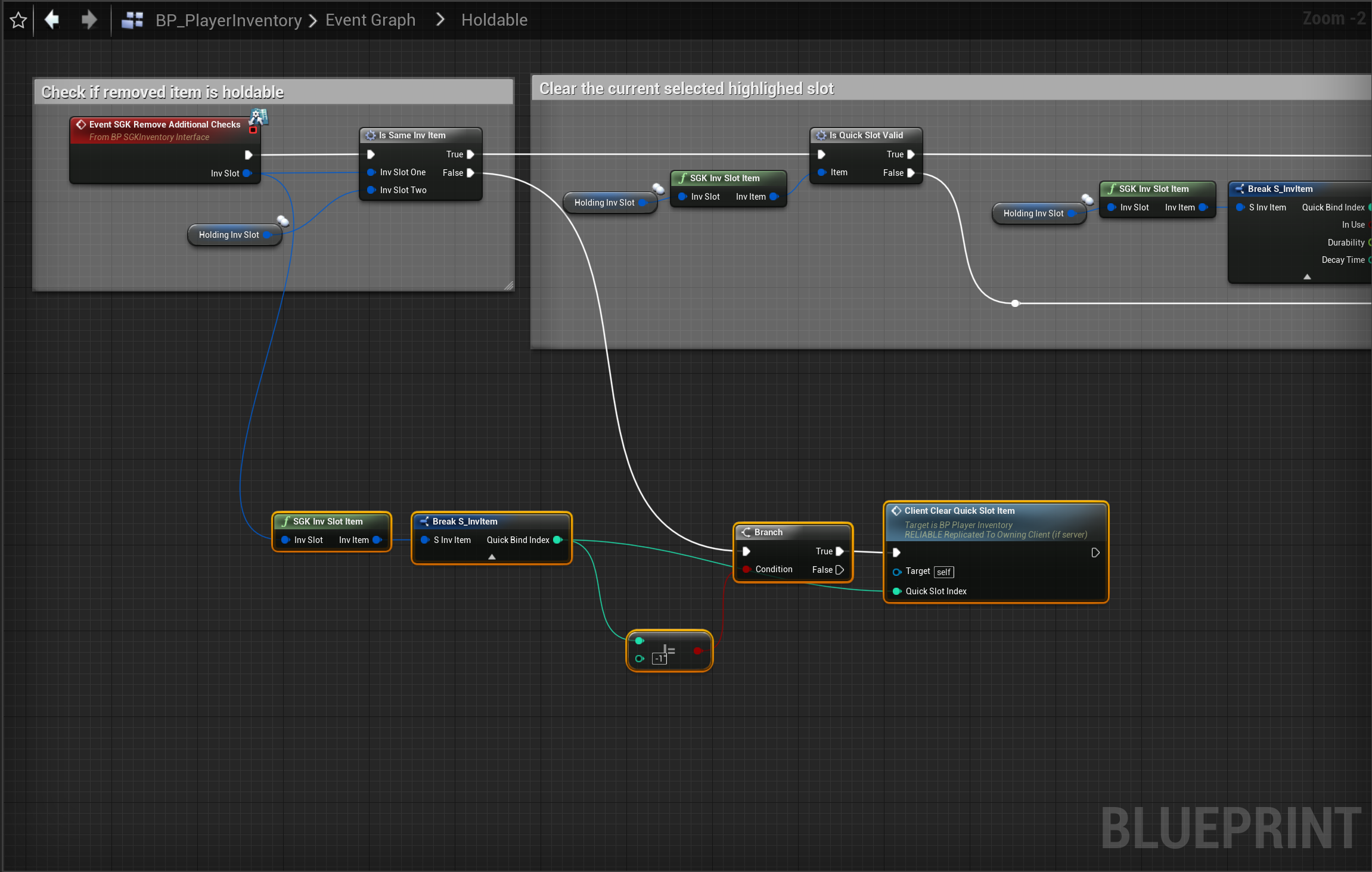Click the Branch node title icon
1372x872 pixels.
pos(746,532)
